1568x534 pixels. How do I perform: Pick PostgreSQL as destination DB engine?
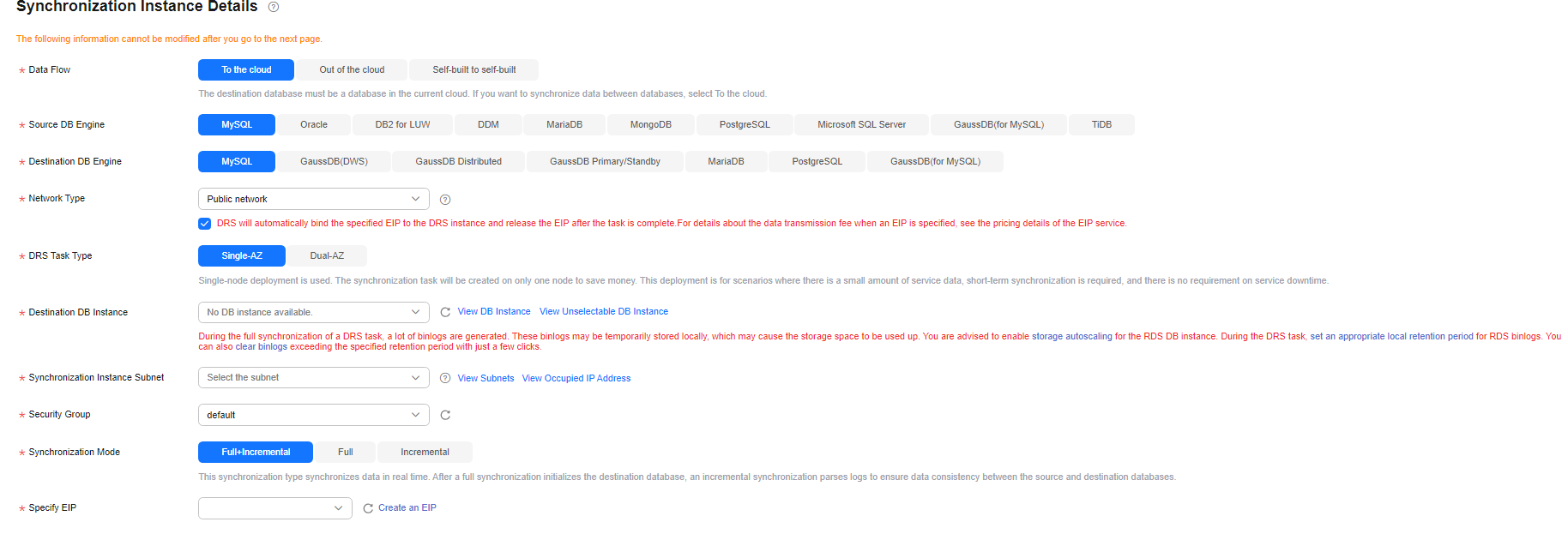pos(817,161)
